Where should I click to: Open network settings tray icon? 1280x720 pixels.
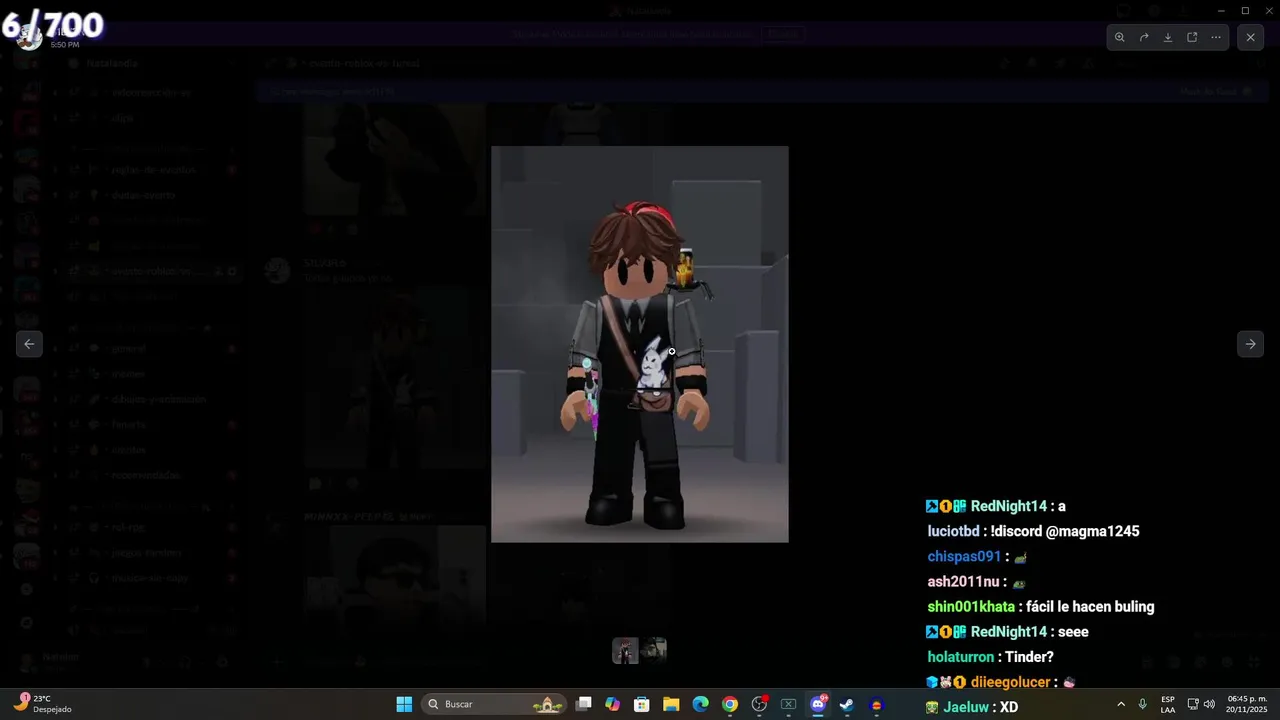point(1193,704)
